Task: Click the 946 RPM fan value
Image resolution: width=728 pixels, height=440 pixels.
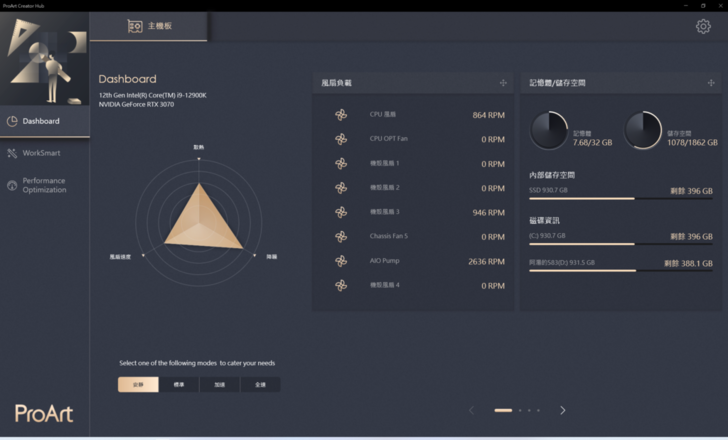Action: pyautogui.click(x=488, y=213)
